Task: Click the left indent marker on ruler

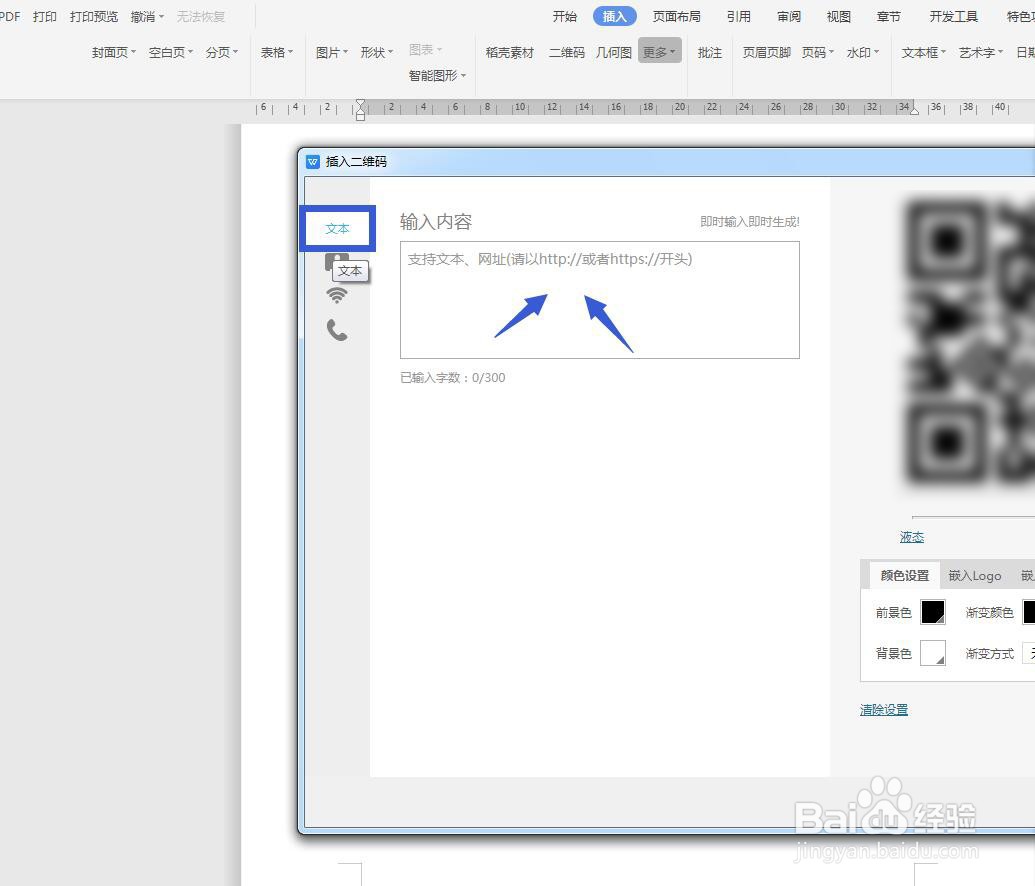Action: click(x=360, y=110)
